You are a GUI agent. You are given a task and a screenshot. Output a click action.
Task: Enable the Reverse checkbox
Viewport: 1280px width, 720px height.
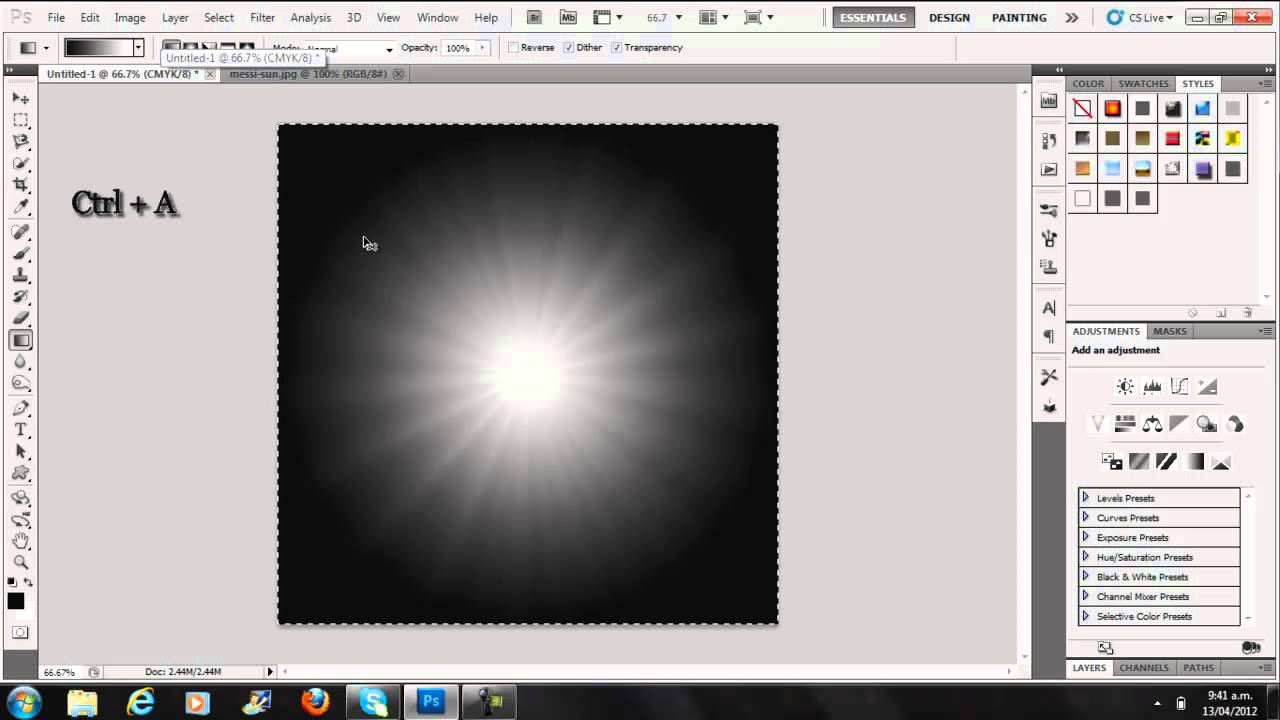pos(513,48)
